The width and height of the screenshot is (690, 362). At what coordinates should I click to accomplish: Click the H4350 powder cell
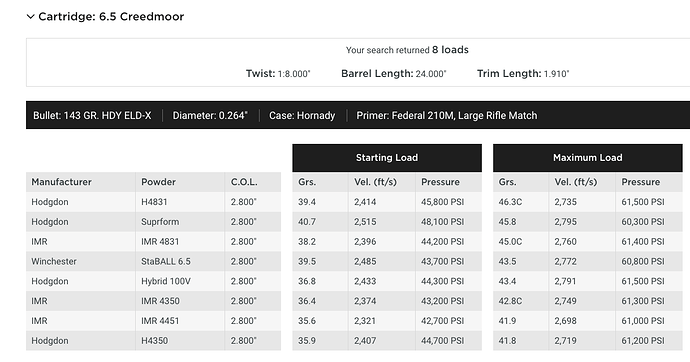180,340
